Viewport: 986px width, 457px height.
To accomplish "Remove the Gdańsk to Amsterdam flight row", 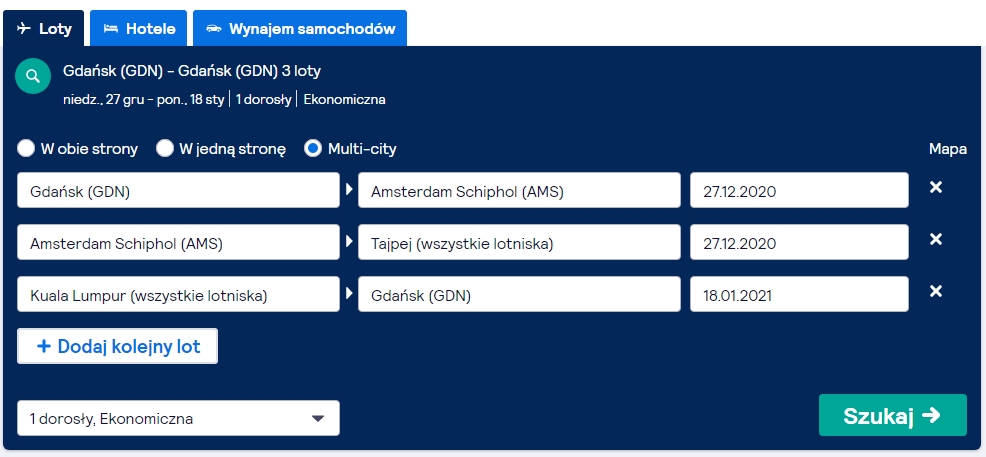I will pos(936,187).
